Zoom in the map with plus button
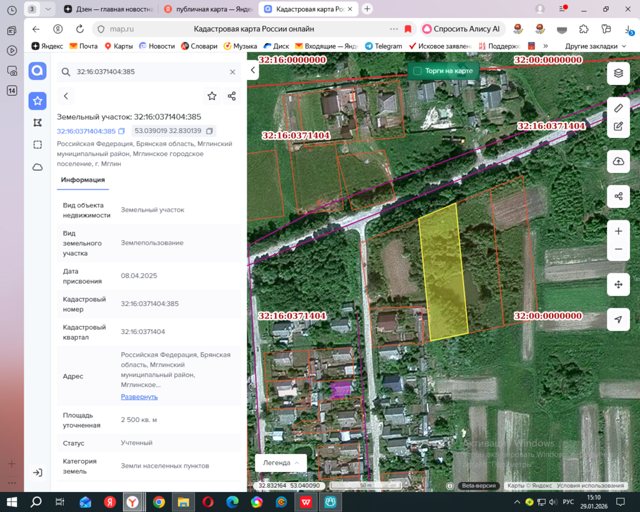The width and height of the screenshot is (640, 512). (x=618, y=231)
